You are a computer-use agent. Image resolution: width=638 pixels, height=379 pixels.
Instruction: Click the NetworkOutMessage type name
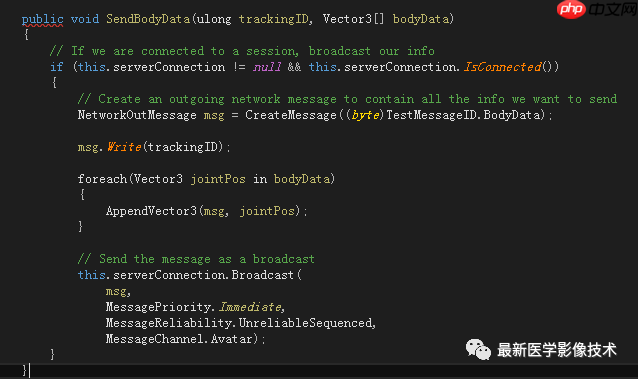pyautogui.click(x=137, y=115)
